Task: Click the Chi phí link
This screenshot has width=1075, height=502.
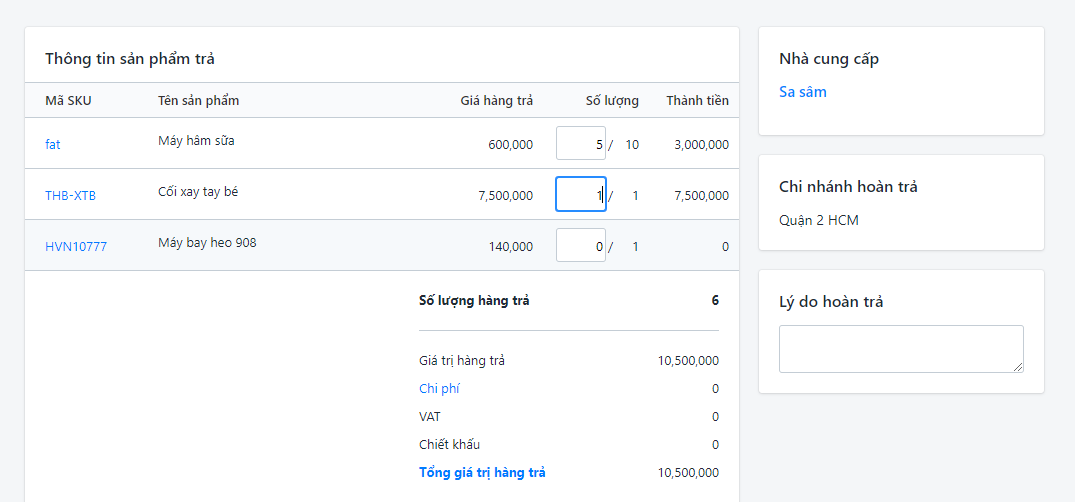Action: point(439,389)
